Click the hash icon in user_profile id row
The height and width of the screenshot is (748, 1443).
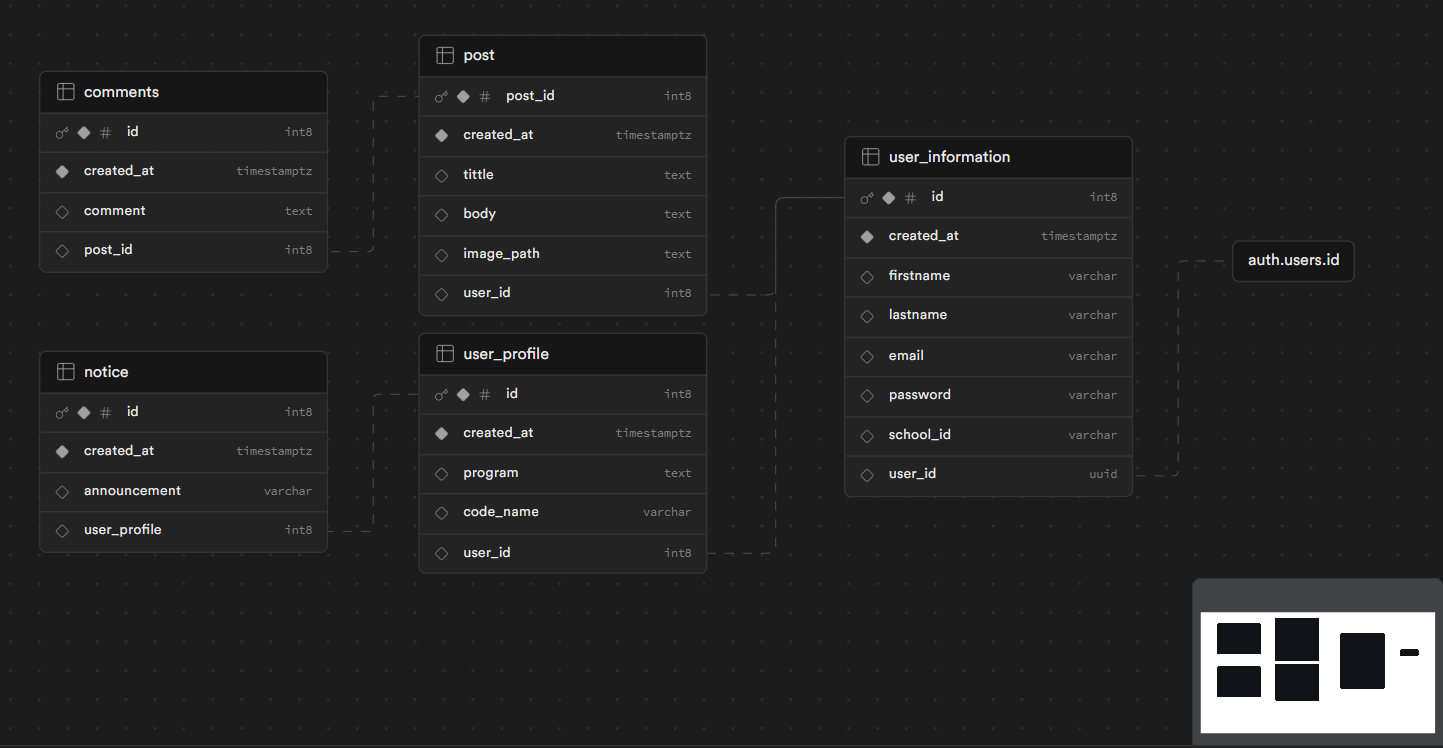(485, 394)
